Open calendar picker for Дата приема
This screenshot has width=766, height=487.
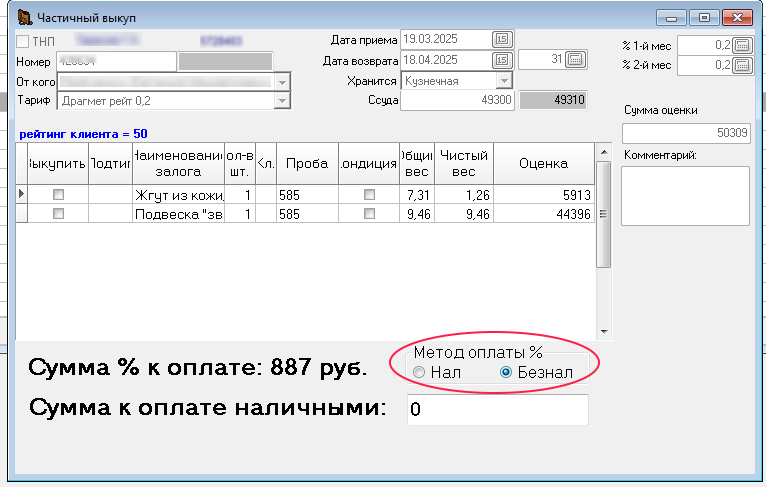point(502,39)
